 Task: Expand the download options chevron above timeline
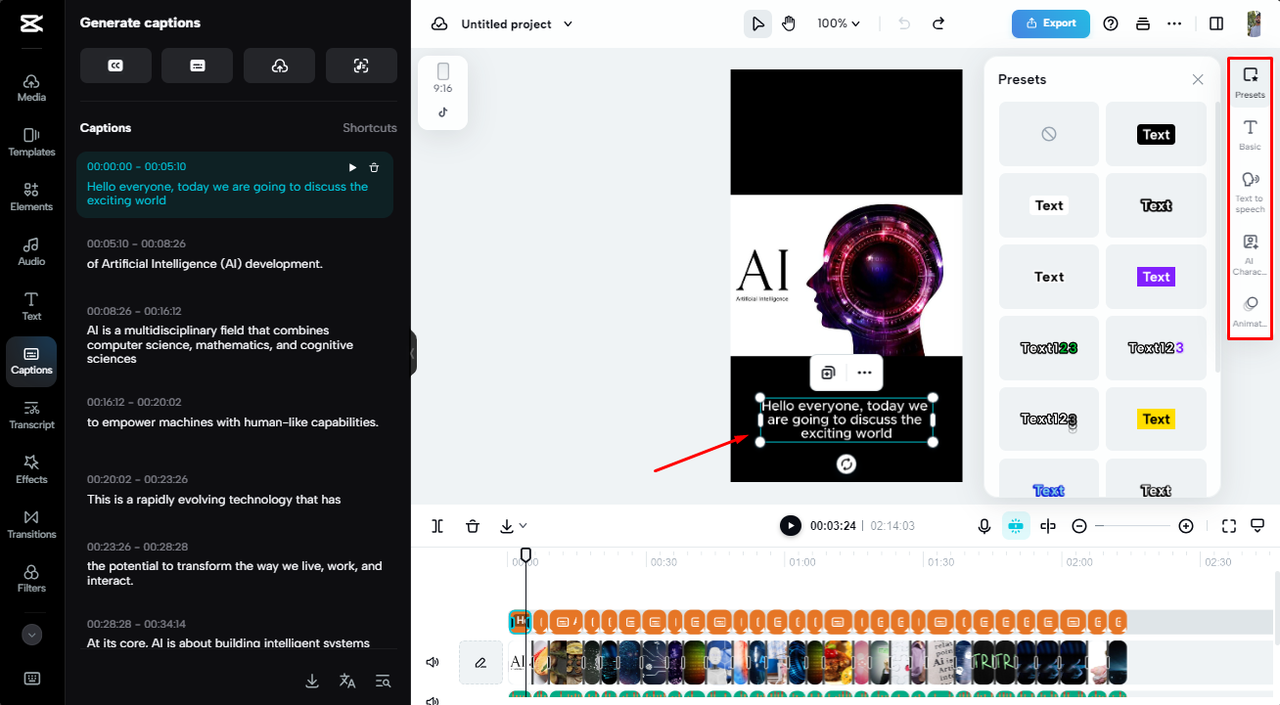tap(522, 525)
